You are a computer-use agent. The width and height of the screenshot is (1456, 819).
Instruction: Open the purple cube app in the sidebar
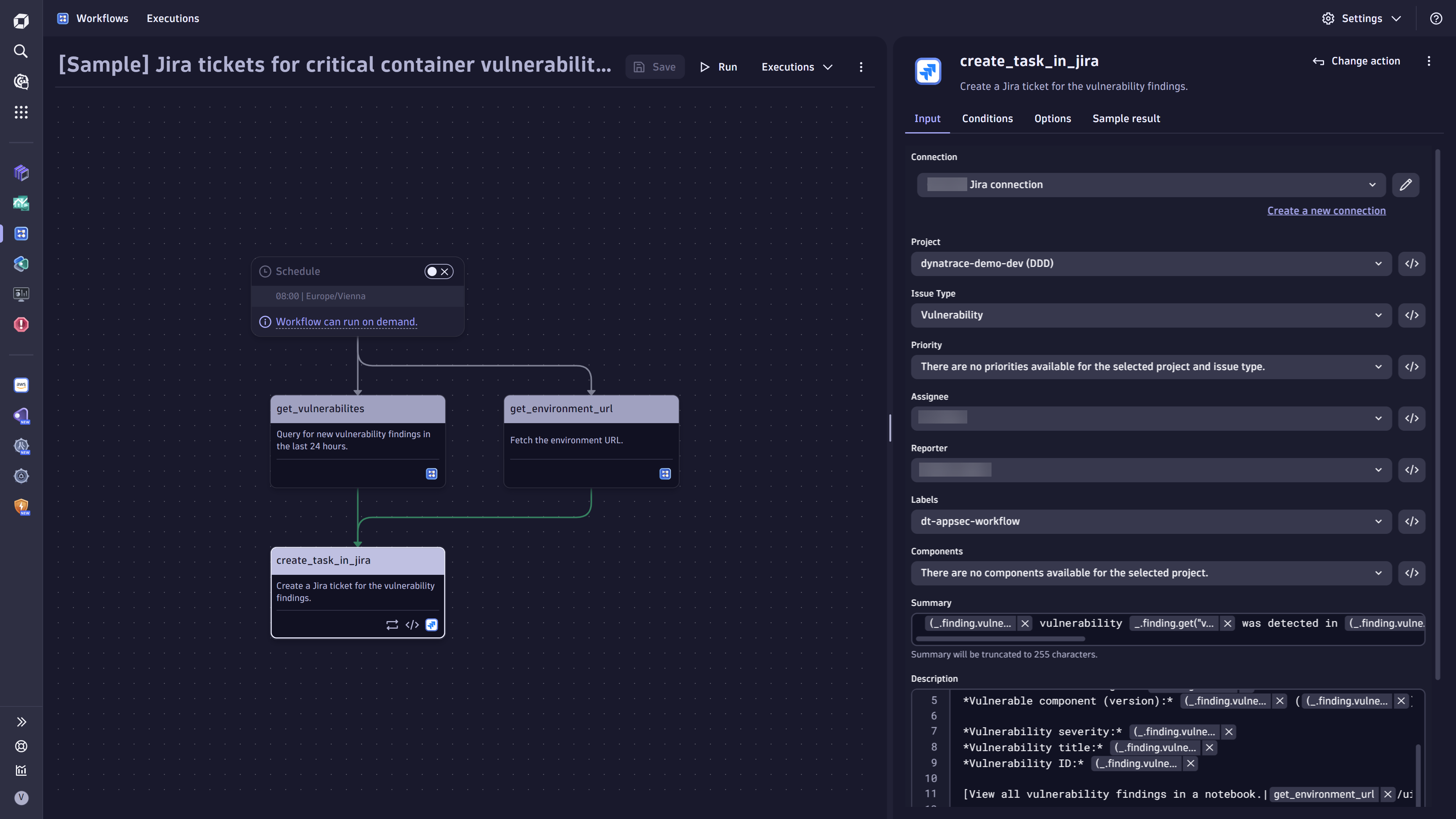tap(21, 173)
